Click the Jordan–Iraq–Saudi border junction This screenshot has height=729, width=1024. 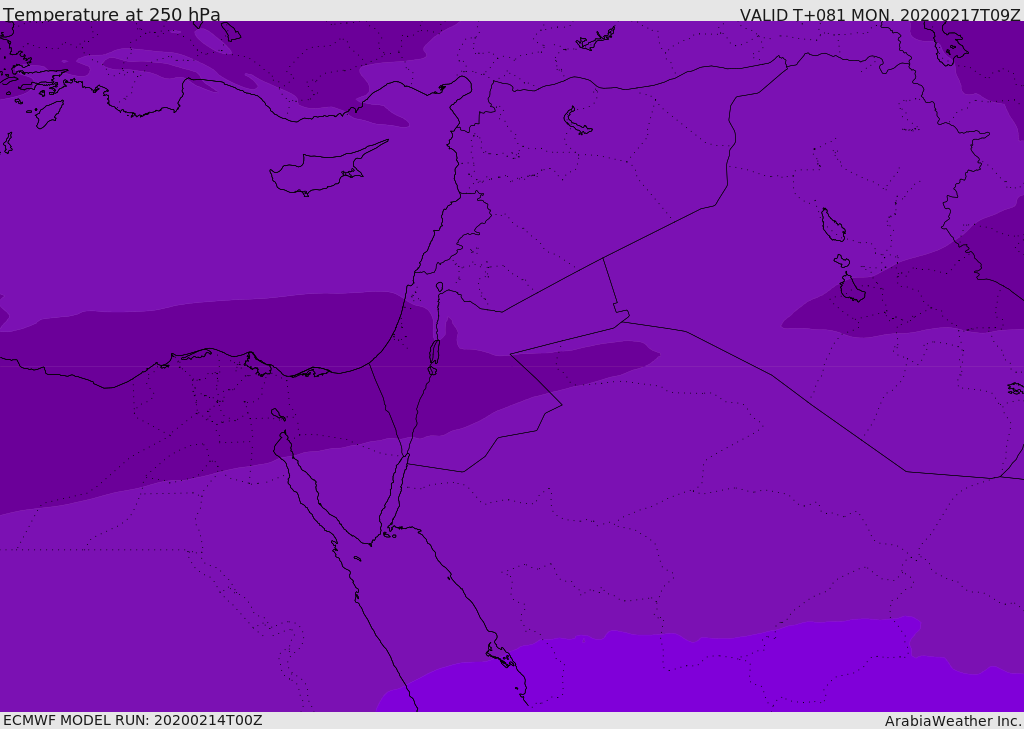click(623, 316)
